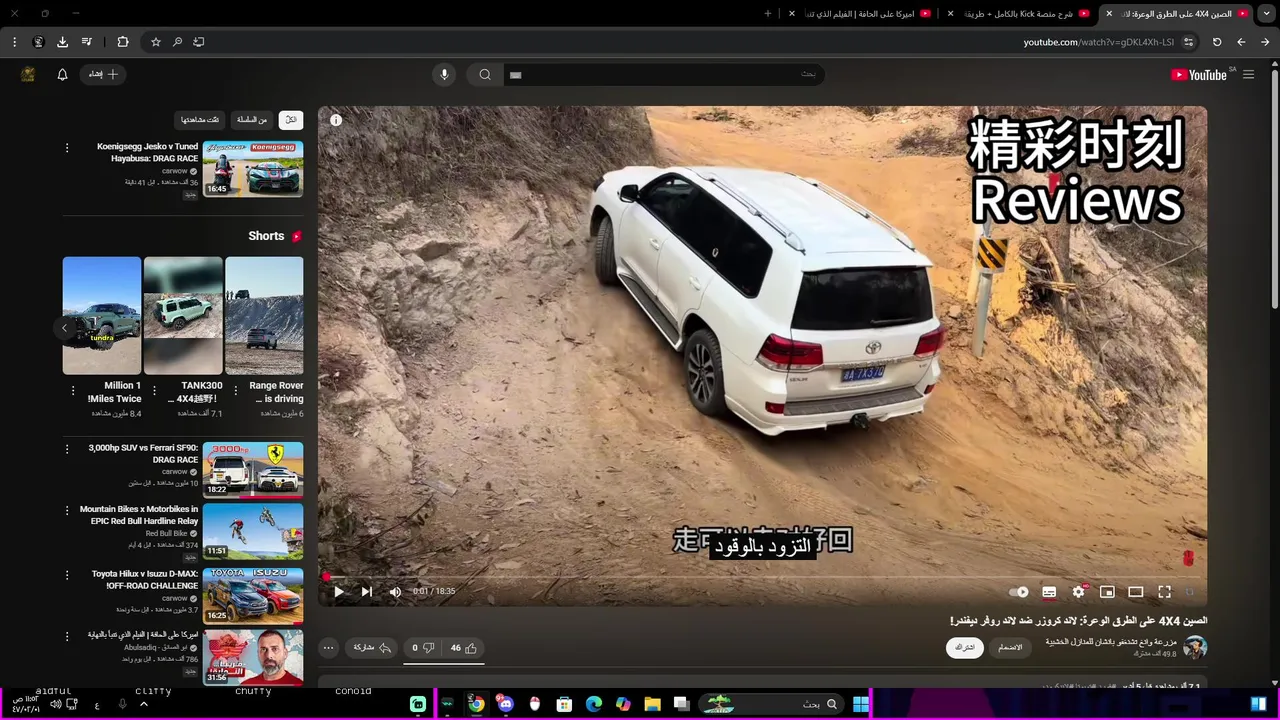
Task: Dislike the video thumbs-down button
Action: tap(422, 648)
